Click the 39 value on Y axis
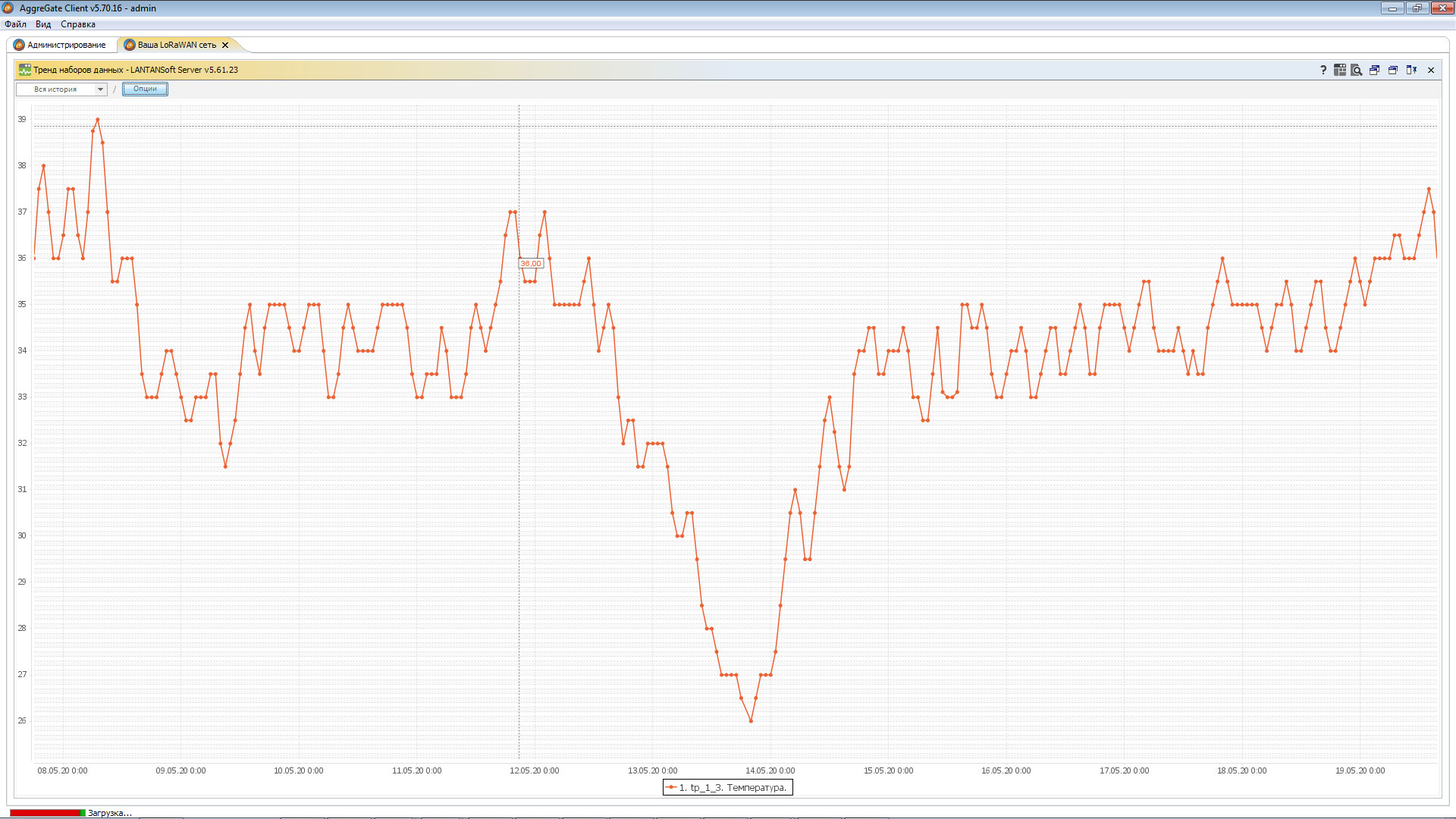The height and width of the screenshot is (819, 1456). pos(22,119)
